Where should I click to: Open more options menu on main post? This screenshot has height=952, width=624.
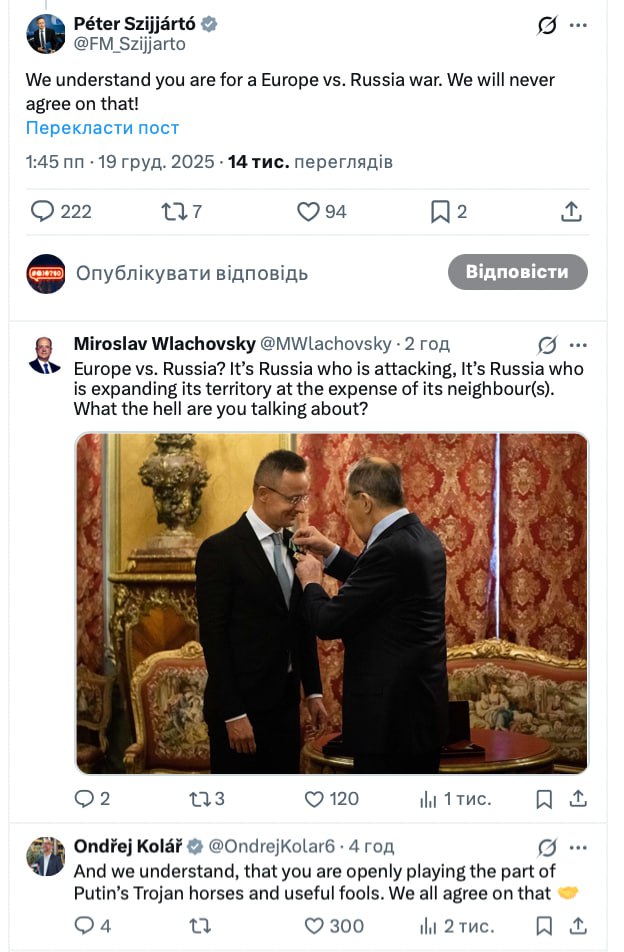(x=578, y=25)
